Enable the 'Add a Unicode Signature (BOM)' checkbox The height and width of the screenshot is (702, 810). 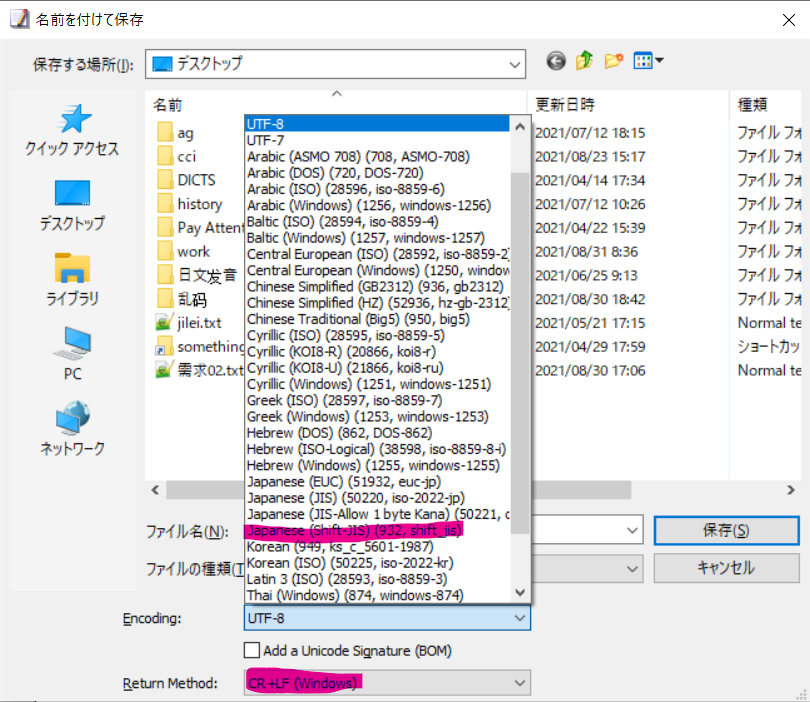pyautogui.click(x=251, y=649)
